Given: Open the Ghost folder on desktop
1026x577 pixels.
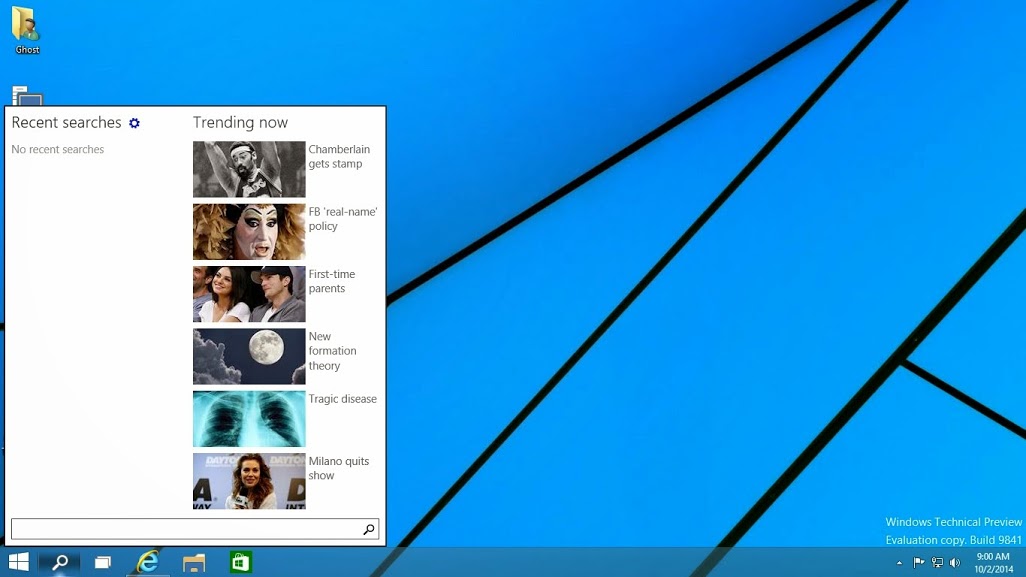Looking at the screenshot, I should tap(27, 29).
